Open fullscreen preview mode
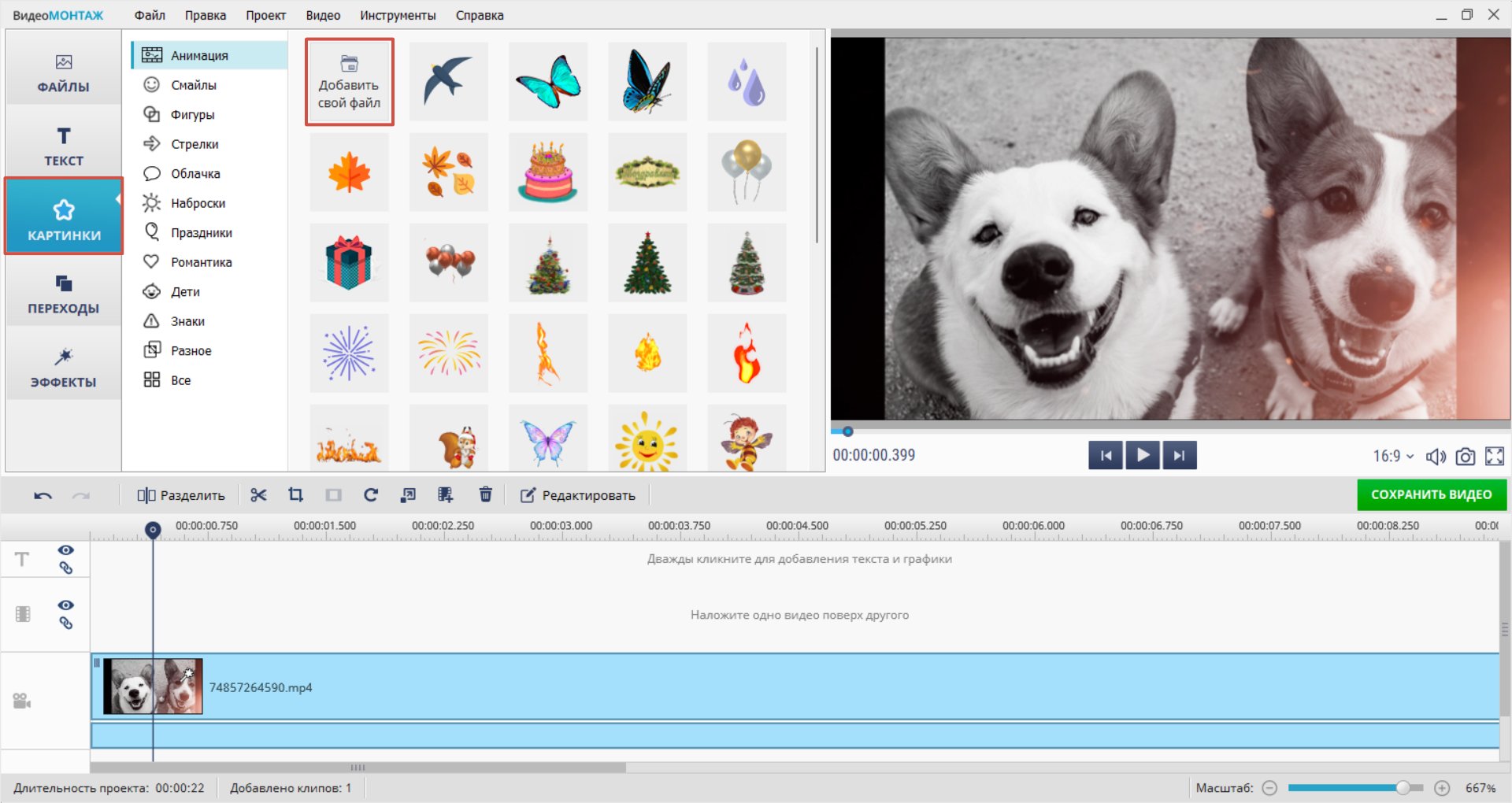Image resolution: width=1512 pixels, height=803 pixels. tap(1494, 457)
